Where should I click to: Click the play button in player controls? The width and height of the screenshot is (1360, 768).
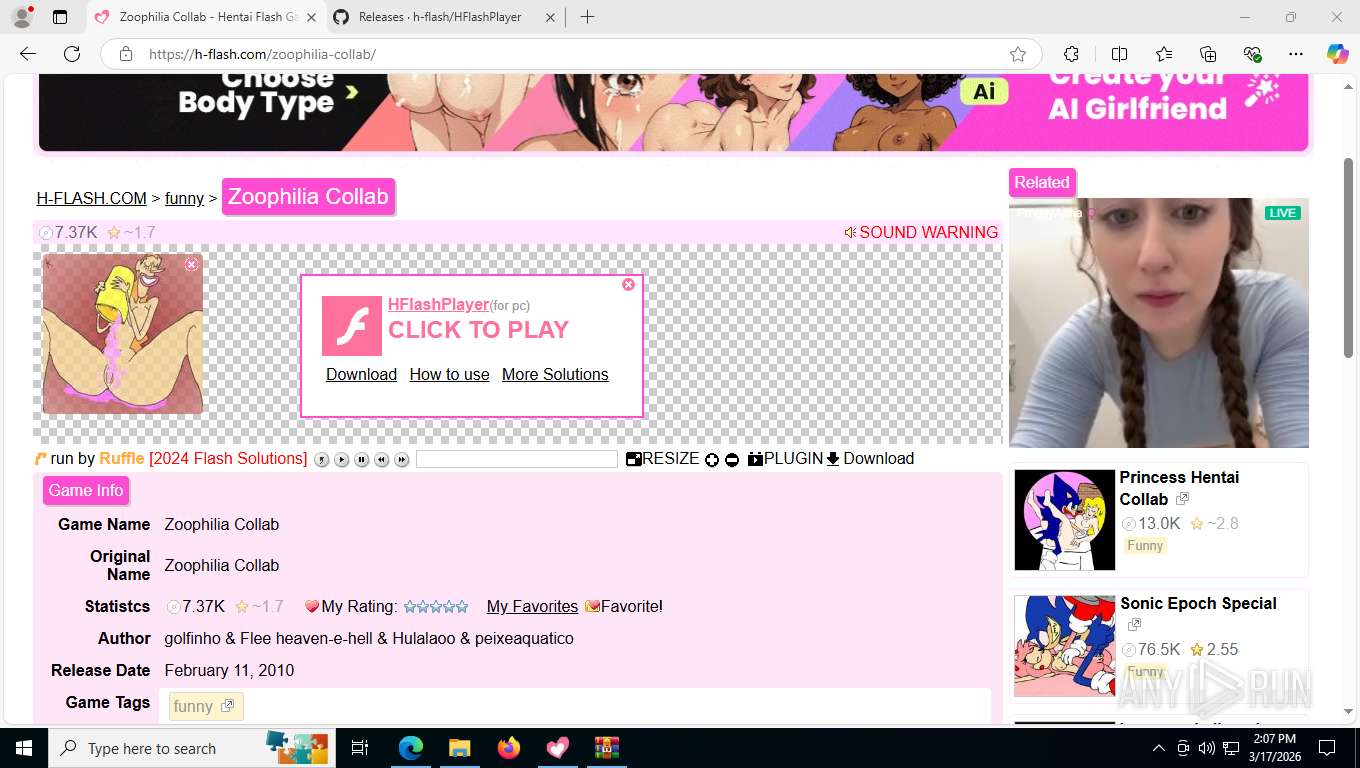(342, 460)
